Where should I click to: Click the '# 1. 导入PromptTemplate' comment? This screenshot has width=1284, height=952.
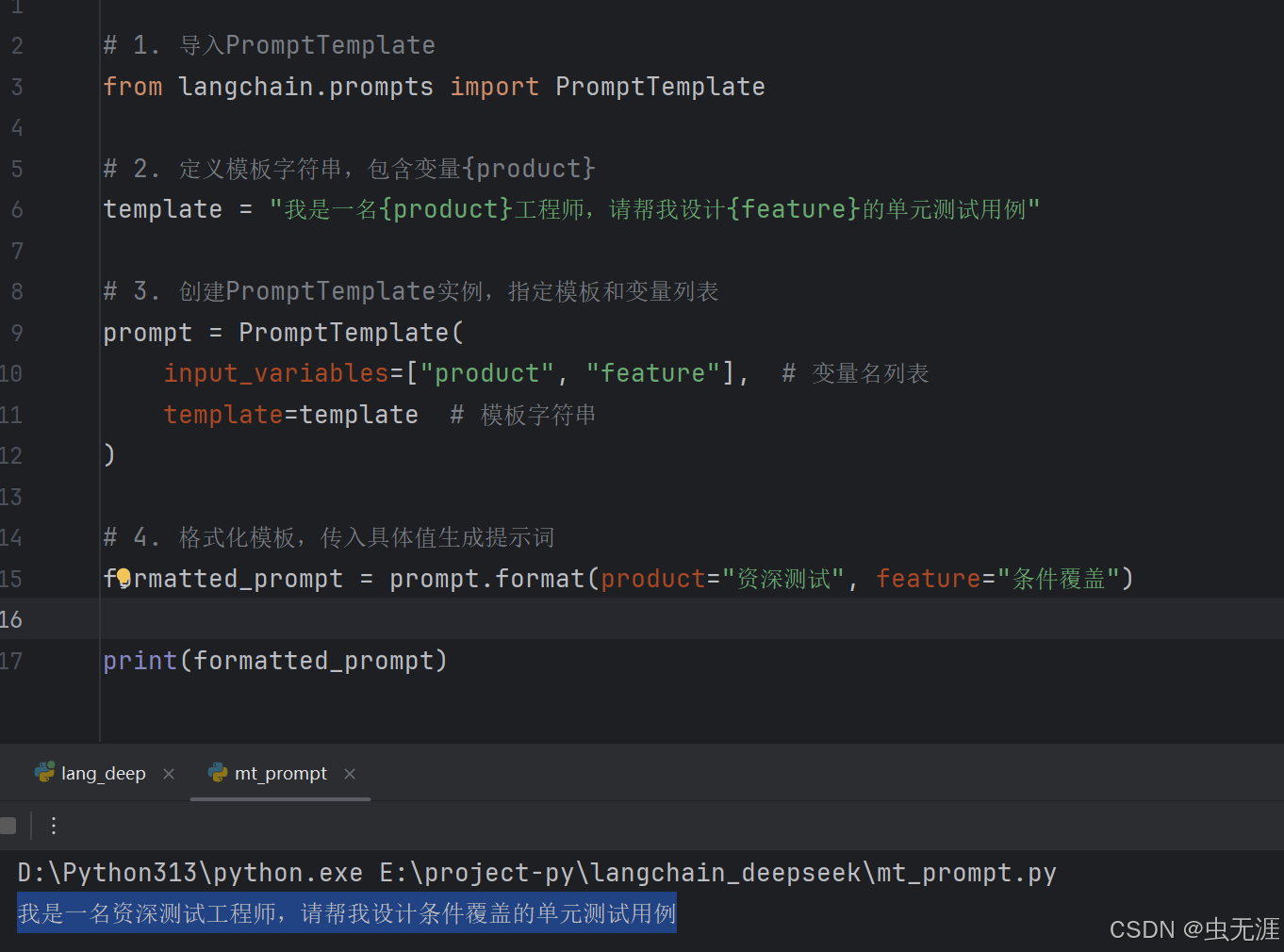(x=270, y=45)
